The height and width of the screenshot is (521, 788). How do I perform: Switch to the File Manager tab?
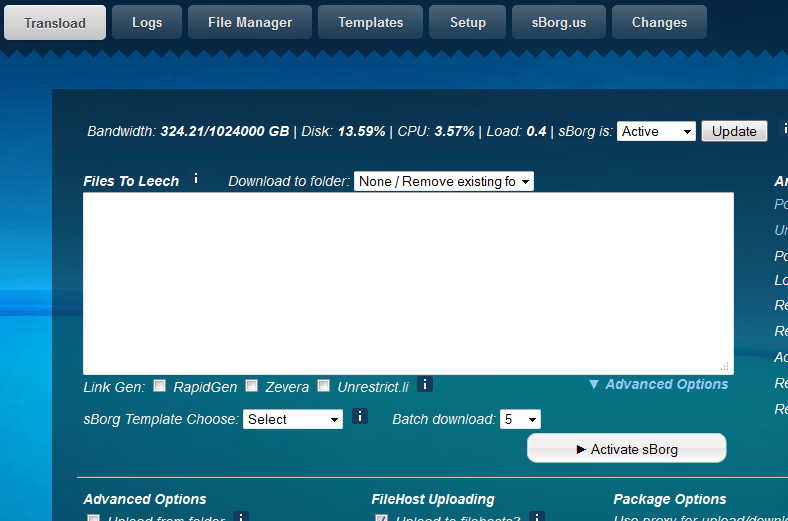pyautogui.click(x=250, y=23)
